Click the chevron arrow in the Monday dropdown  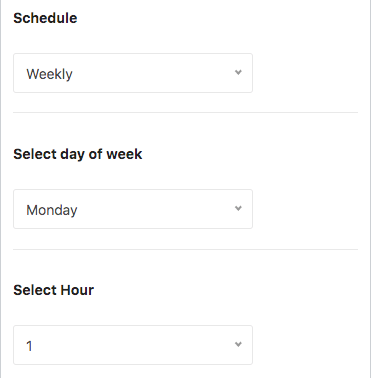(238, 208)
